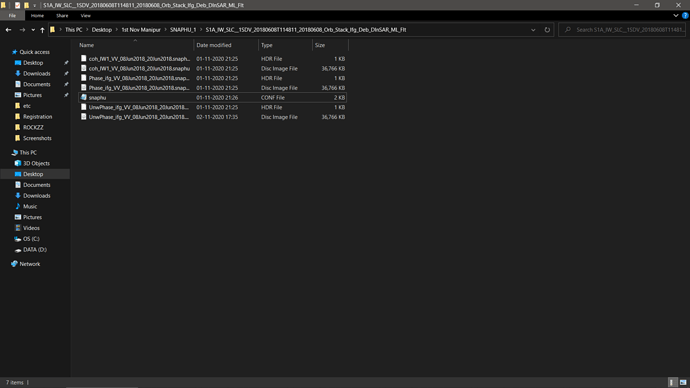Image resolution: width=690 pixels, height=388 pixels.
Task: Refresh the current folder
Action: click(x=547, y=30)
